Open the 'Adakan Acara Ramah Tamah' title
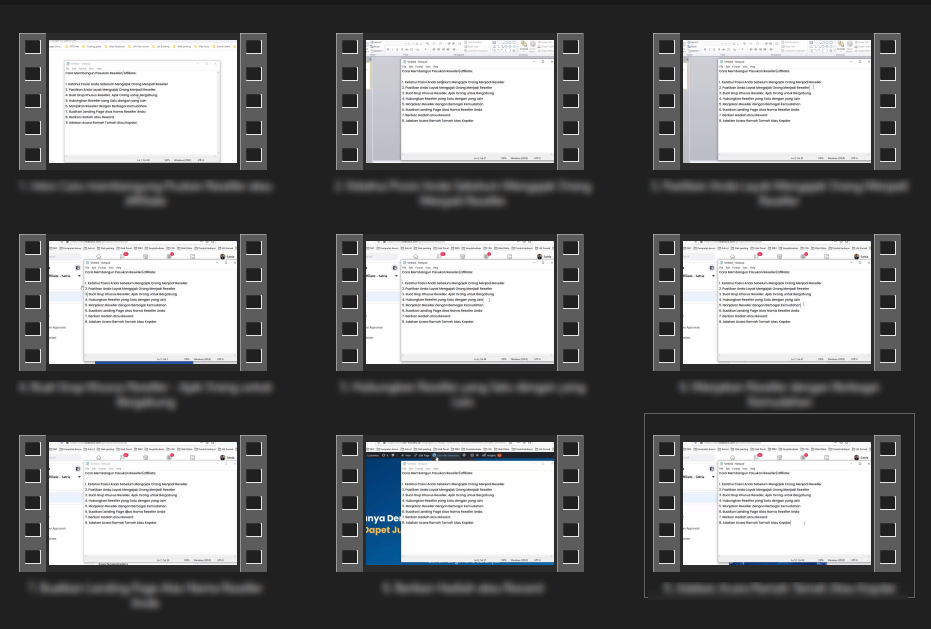 [x=777, y=590]
